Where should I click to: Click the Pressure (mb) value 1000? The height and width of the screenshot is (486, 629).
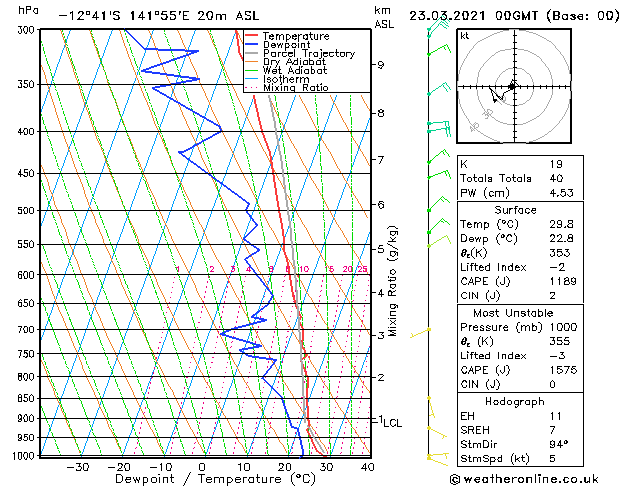tap(563, 327)
